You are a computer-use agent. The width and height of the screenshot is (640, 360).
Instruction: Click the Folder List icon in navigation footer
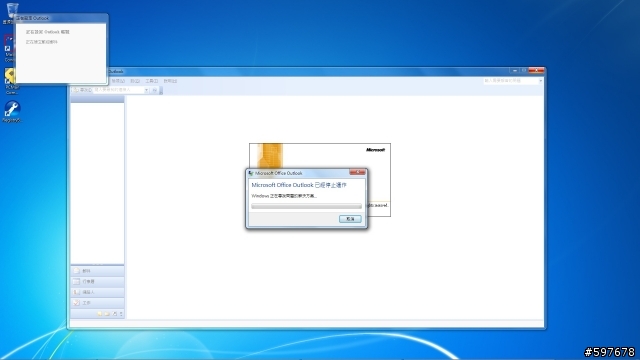(x=107, y=313)
